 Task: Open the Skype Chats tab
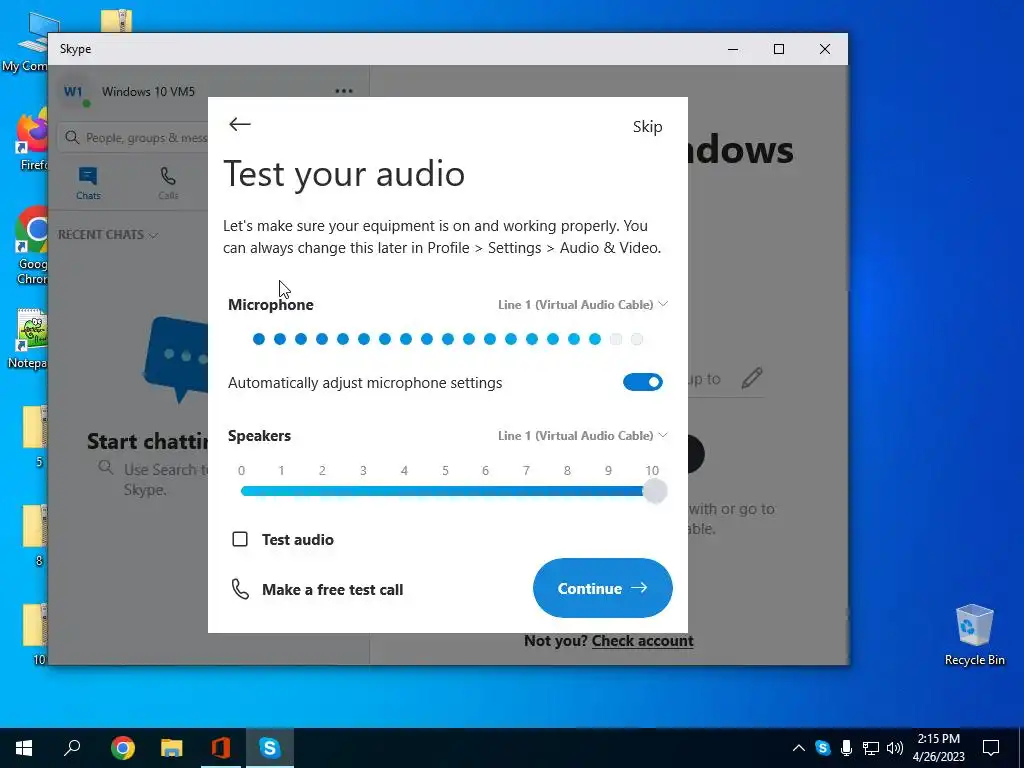[88, 184]
